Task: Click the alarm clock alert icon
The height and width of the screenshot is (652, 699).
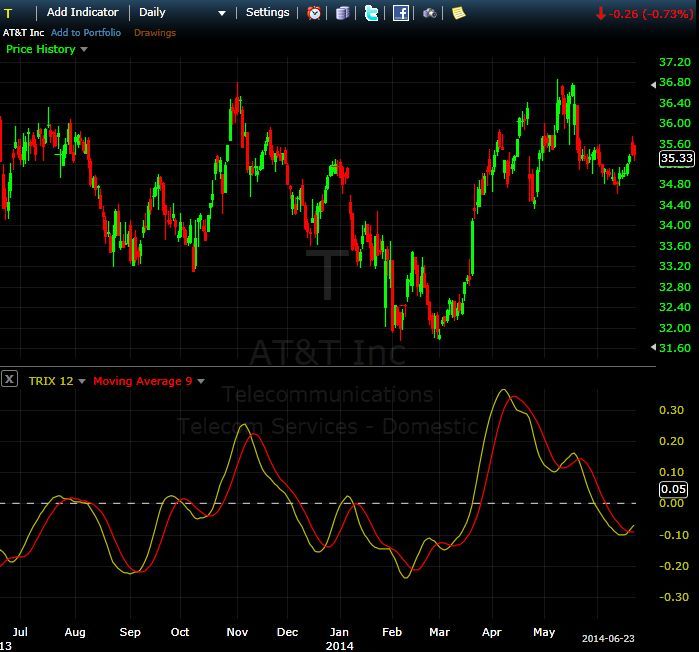Action: (314, 13)
